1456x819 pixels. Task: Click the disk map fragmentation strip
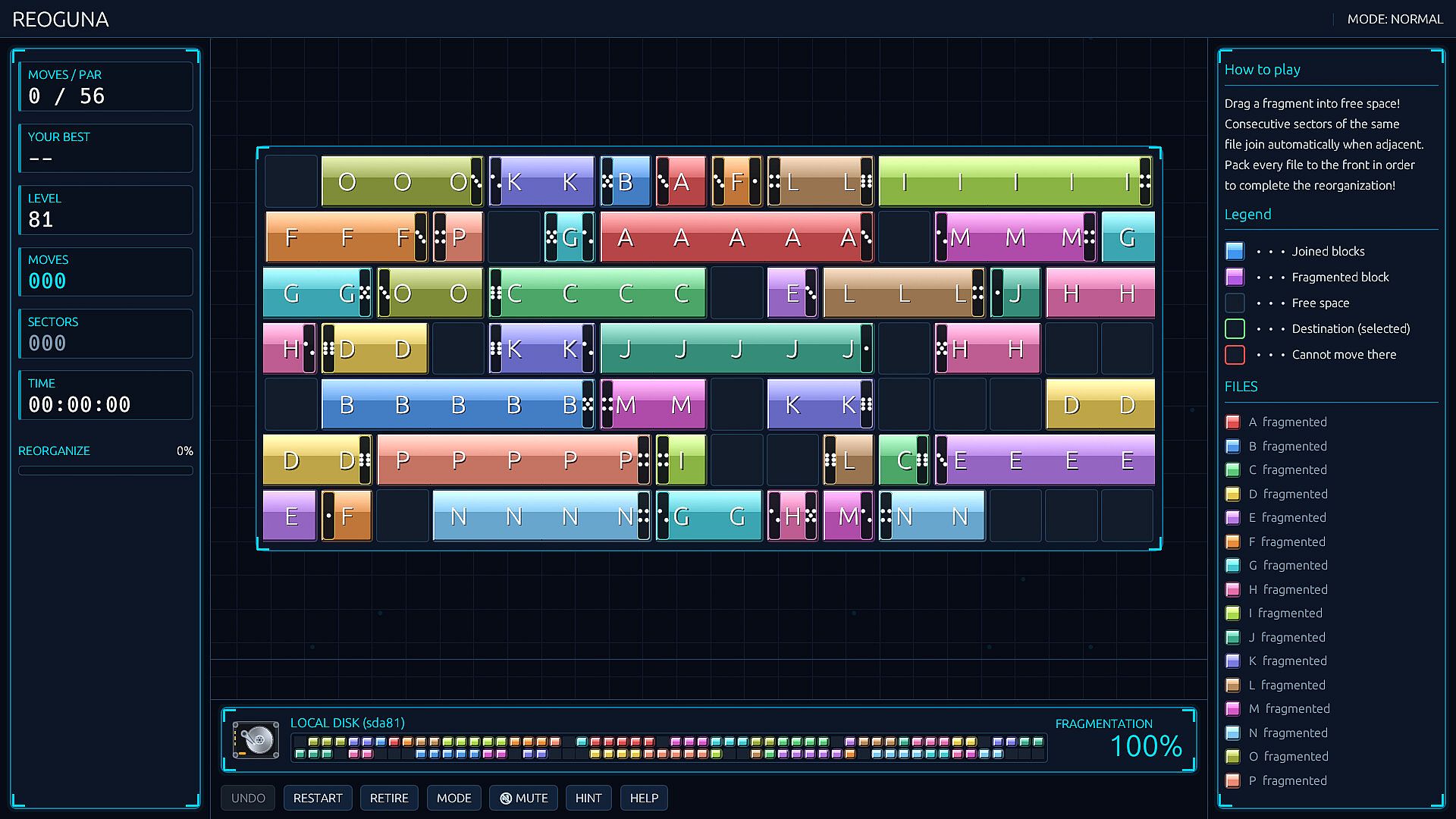(669, 748)
